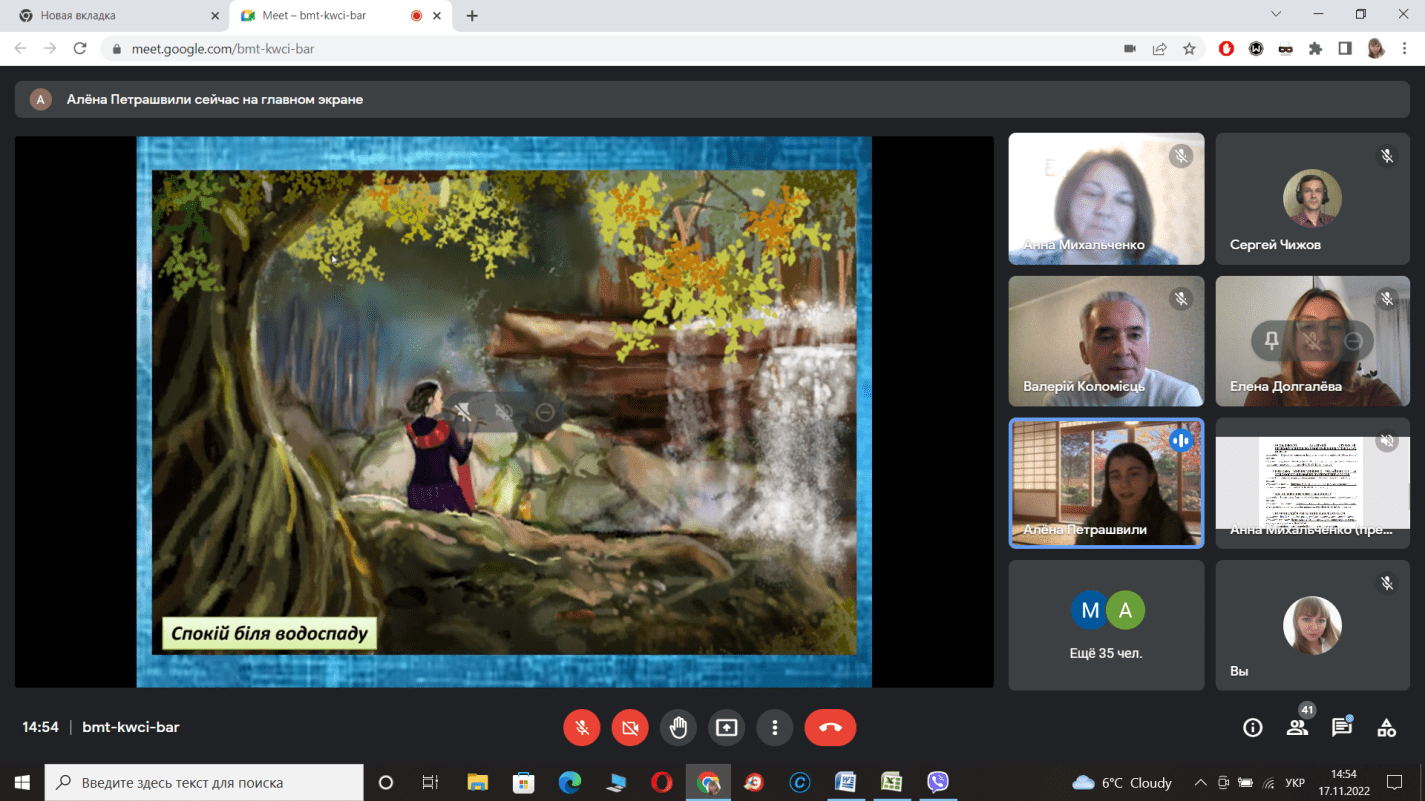Unpin the main presentation using the overlay pin icon
The width and height of the screenshot is (1425, 801).
[x=464, y=412]
